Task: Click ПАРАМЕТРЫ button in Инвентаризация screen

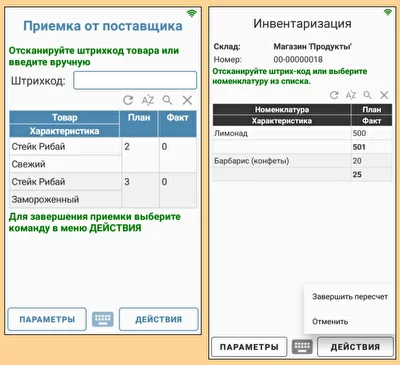Action: point(249,347)
